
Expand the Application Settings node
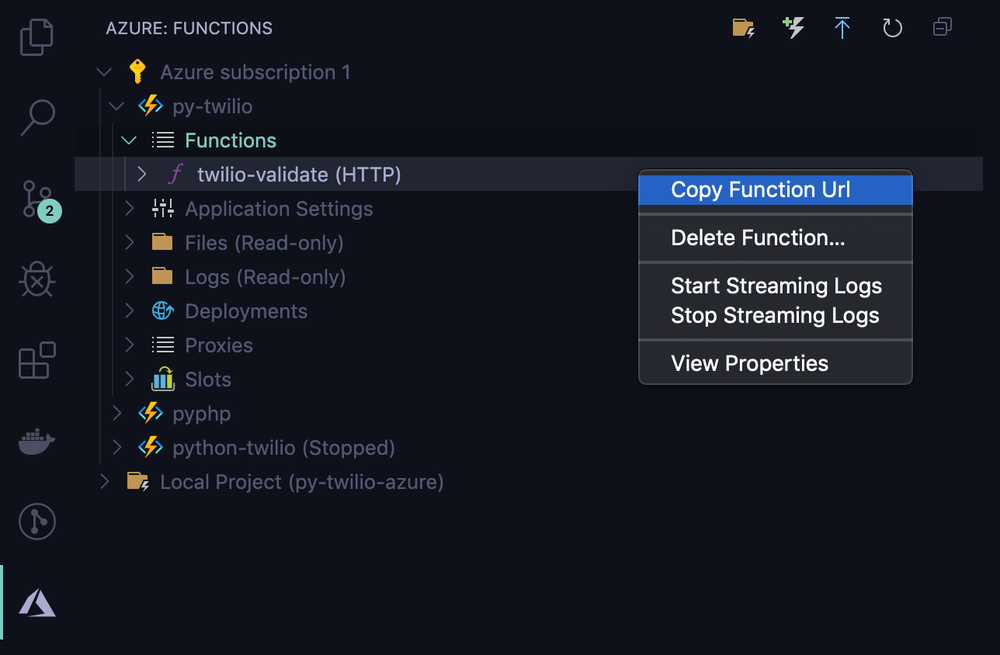click(128, 209)
